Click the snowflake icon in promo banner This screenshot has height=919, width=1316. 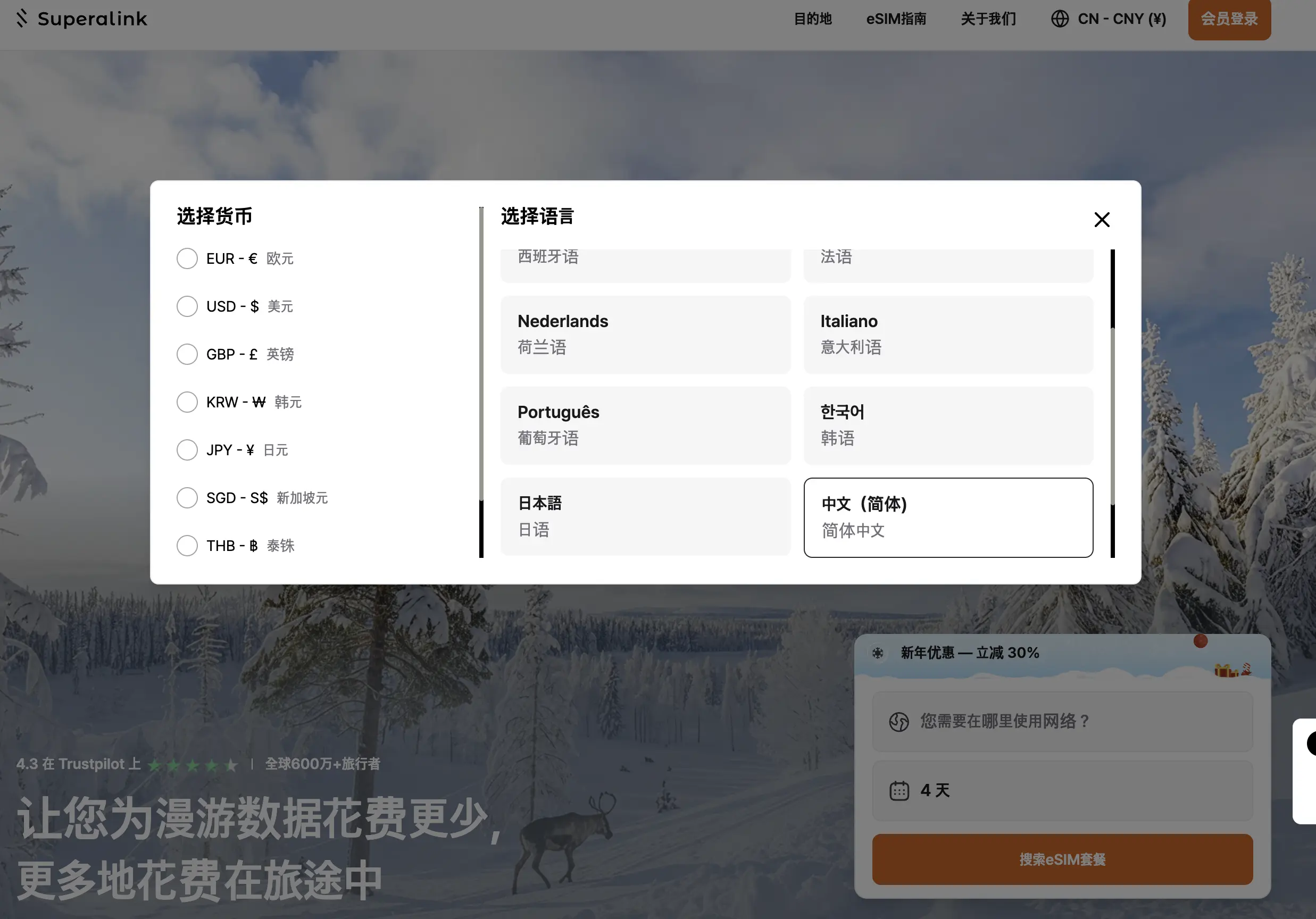coord(878,653)
